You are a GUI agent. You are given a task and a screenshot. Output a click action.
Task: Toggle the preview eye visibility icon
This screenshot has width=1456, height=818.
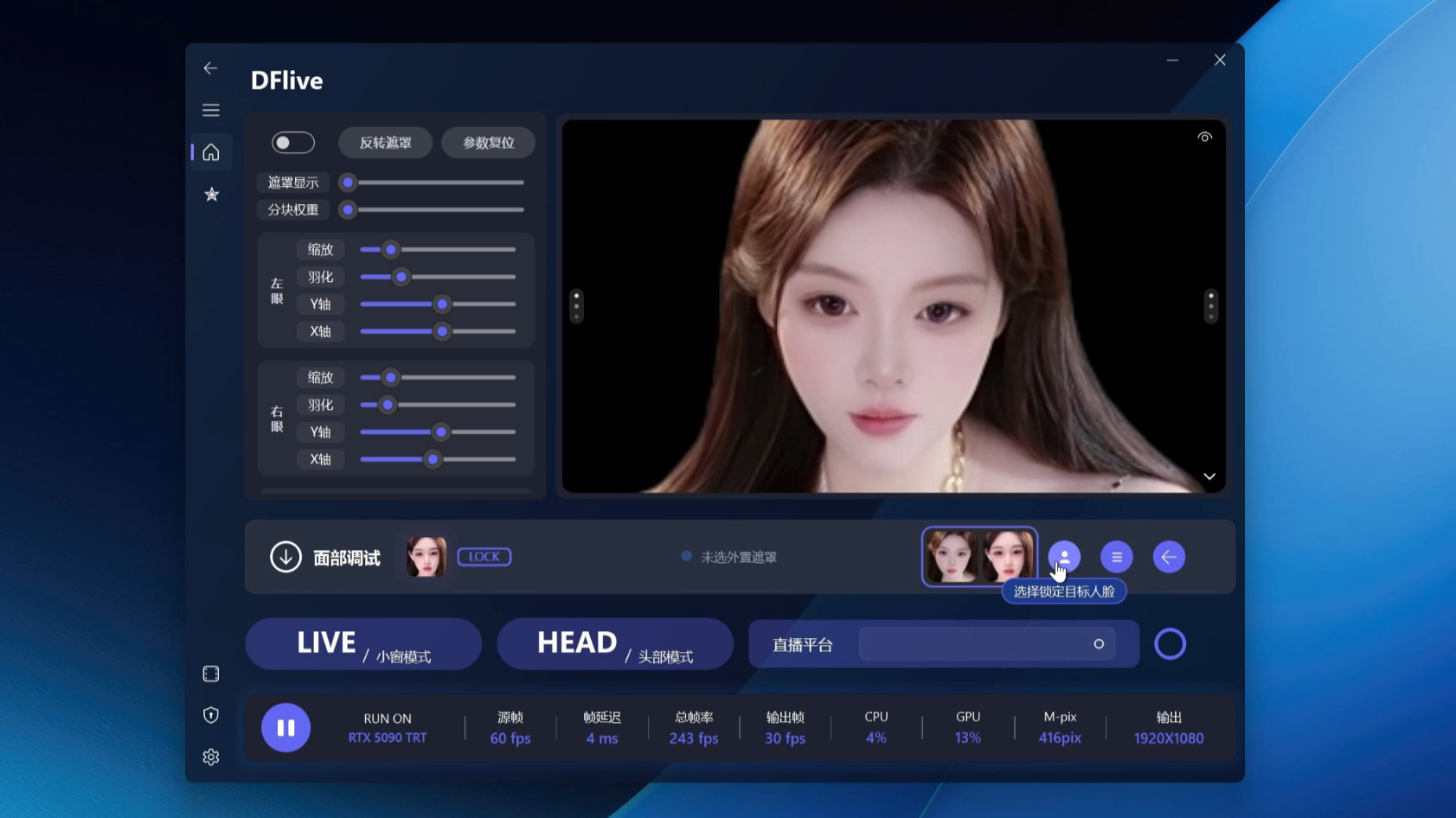pyautogui.click(x=1204, y=137)
